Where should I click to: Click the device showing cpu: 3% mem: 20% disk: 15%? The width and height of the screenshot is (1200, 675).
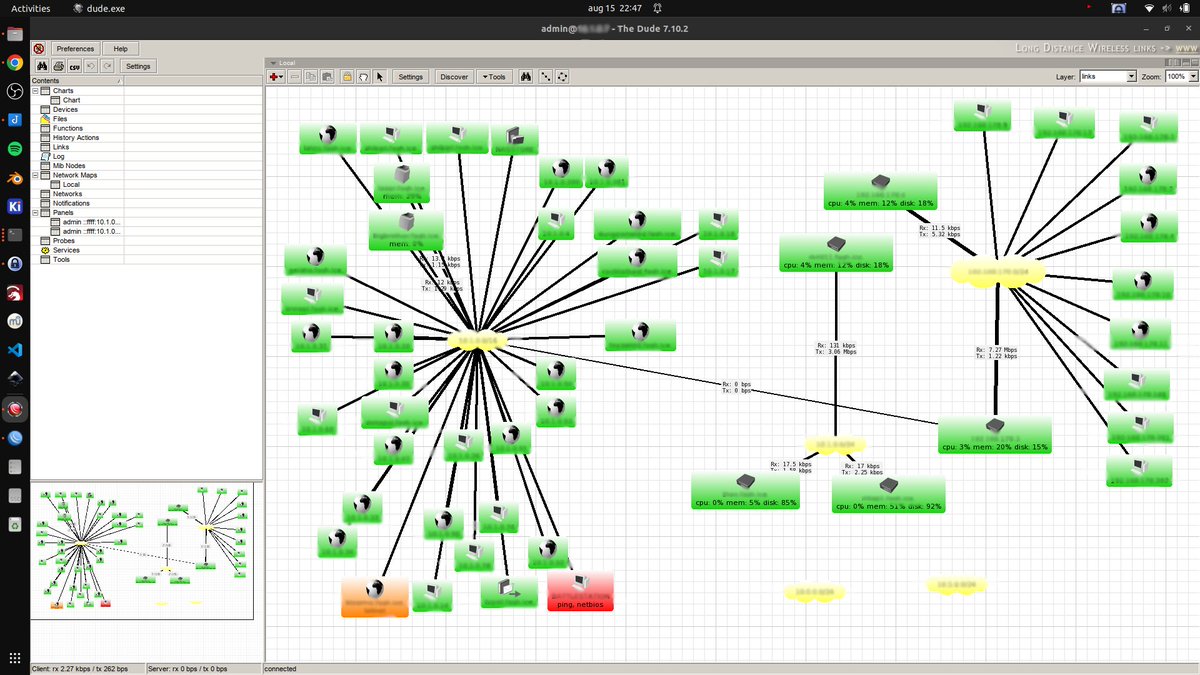pyautogui.click(x=994, y=435)
